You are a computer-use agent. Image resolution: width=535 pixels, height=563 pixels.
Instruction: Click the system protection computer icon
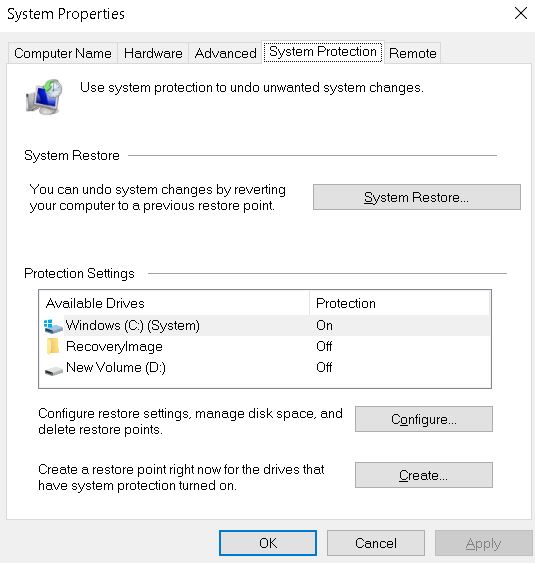pos(44,96)
